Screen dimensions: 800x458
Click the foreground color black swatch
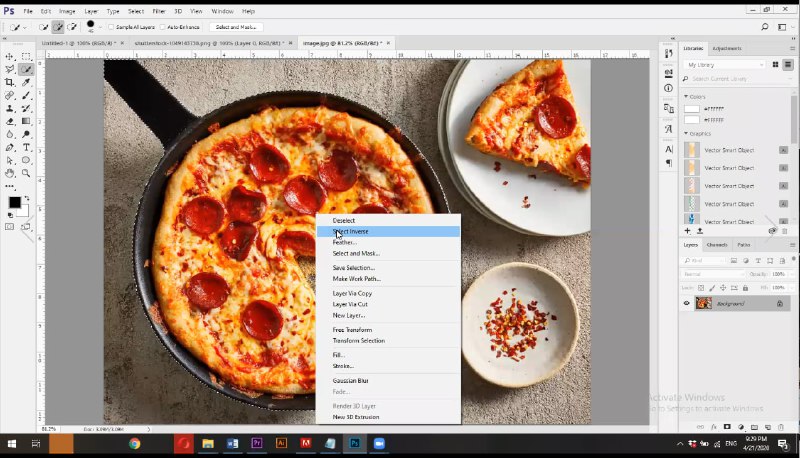click(14, 201)
